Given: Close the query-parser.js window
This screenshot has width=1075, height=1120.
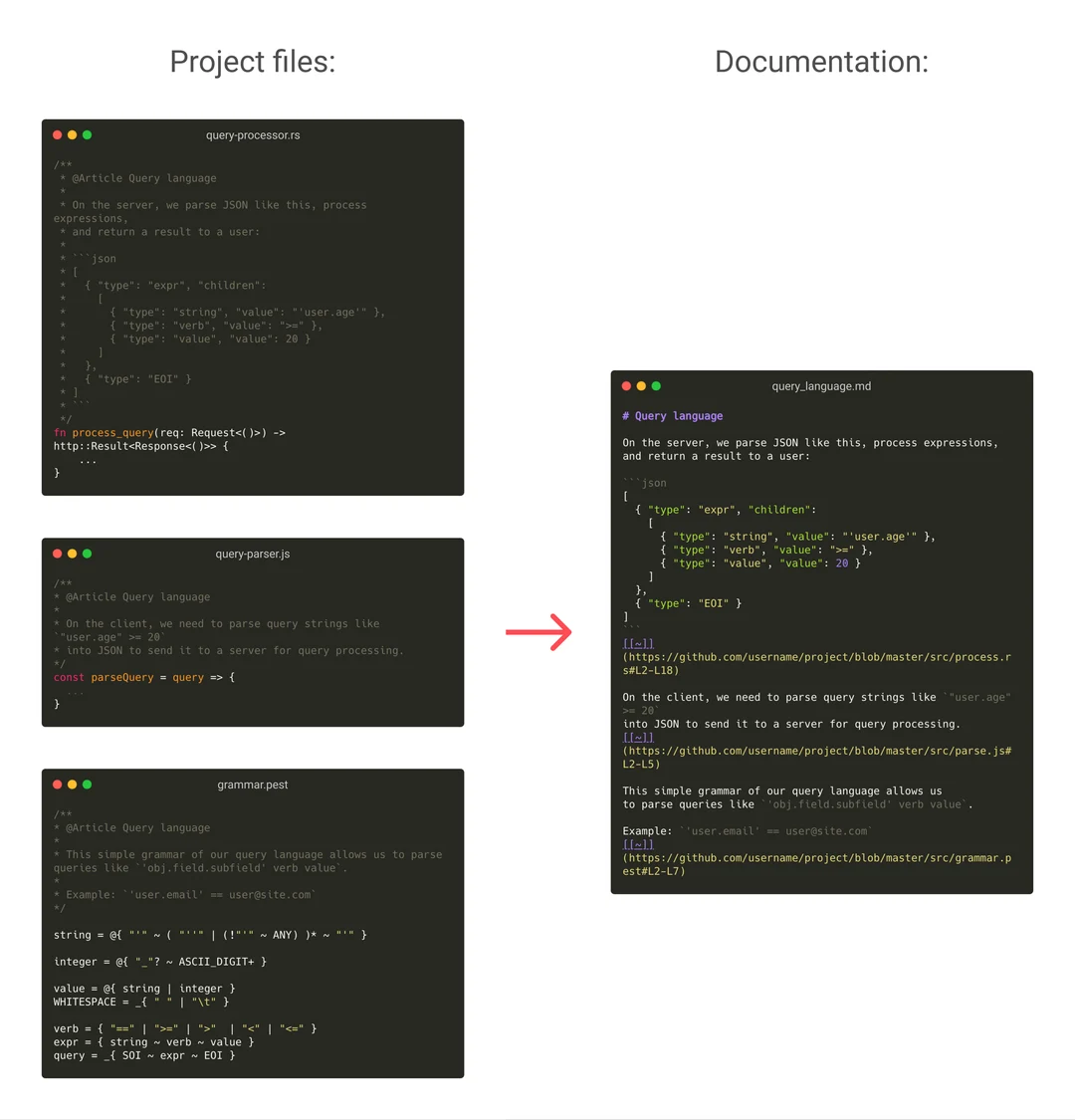Looking at the screenshot, I should 57,554.
